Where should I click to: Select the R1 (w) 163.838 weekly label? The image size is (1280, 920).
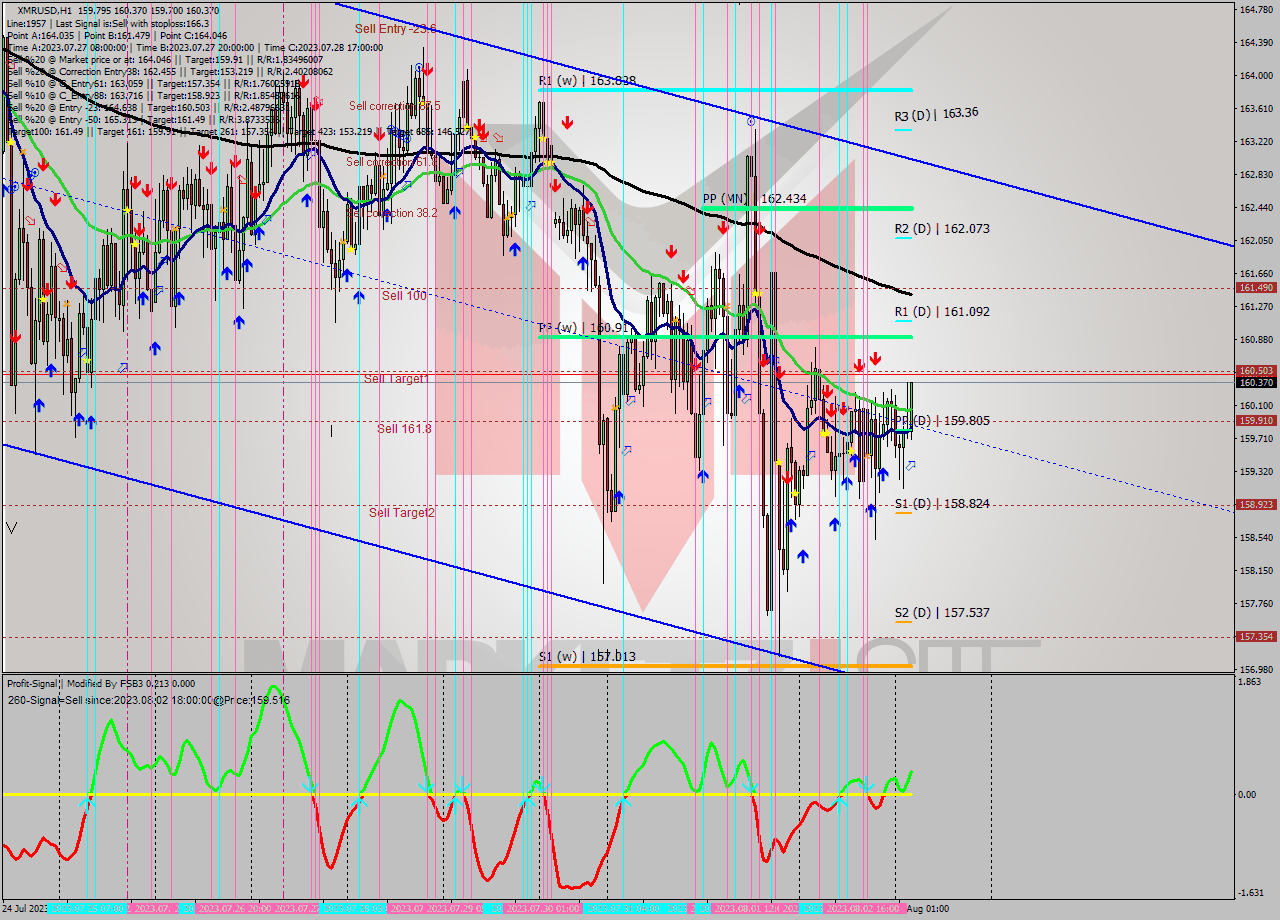[x=587, y=81]
